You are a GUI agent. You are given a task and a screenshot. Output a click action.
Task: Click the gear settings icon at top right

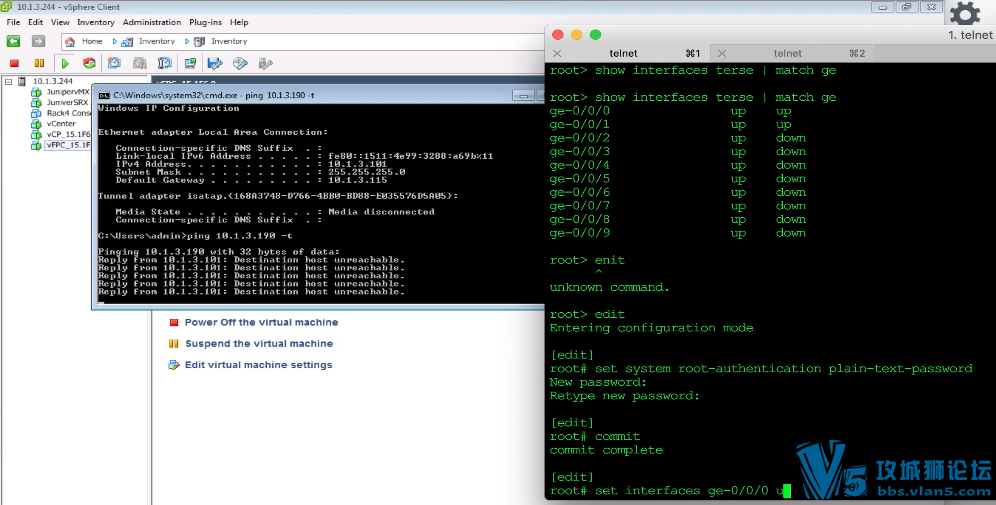coord(965,13)
